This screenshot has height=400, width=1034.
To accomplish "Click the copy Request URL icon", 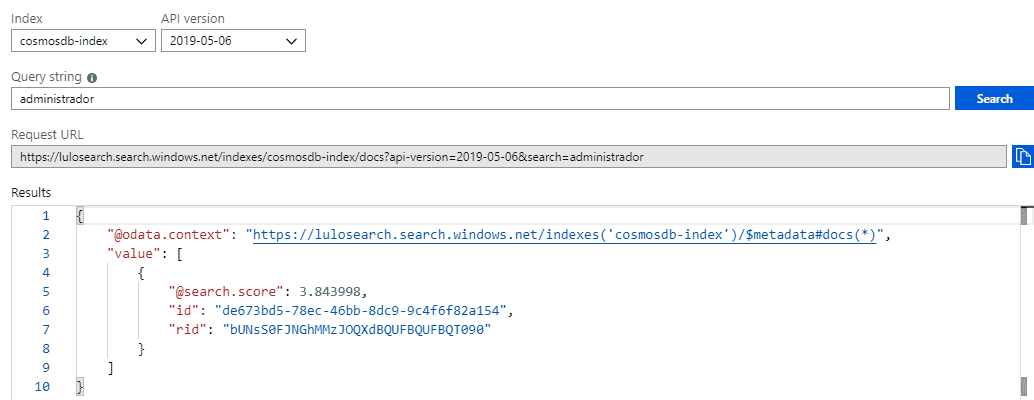I will (1023, 157).
